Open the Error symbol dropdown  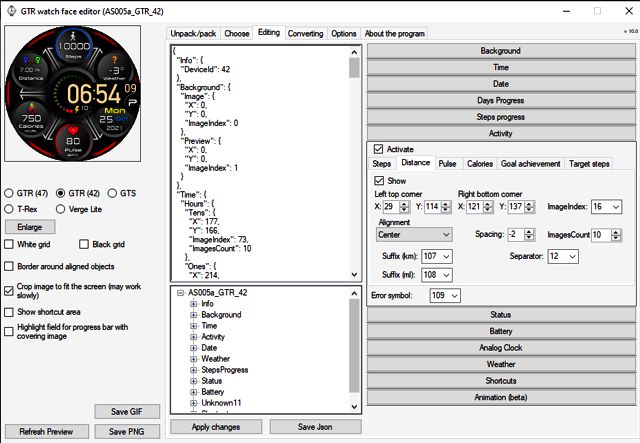coord(445,295)
